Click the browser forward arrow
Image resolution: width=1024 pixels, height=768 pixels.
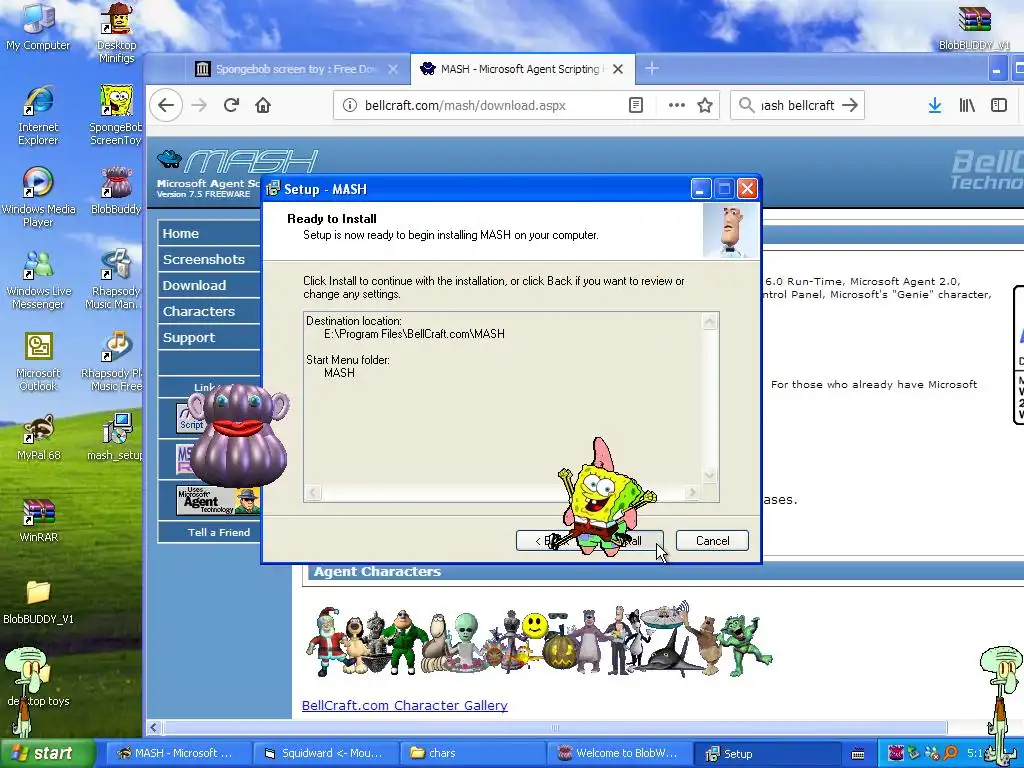199,105
